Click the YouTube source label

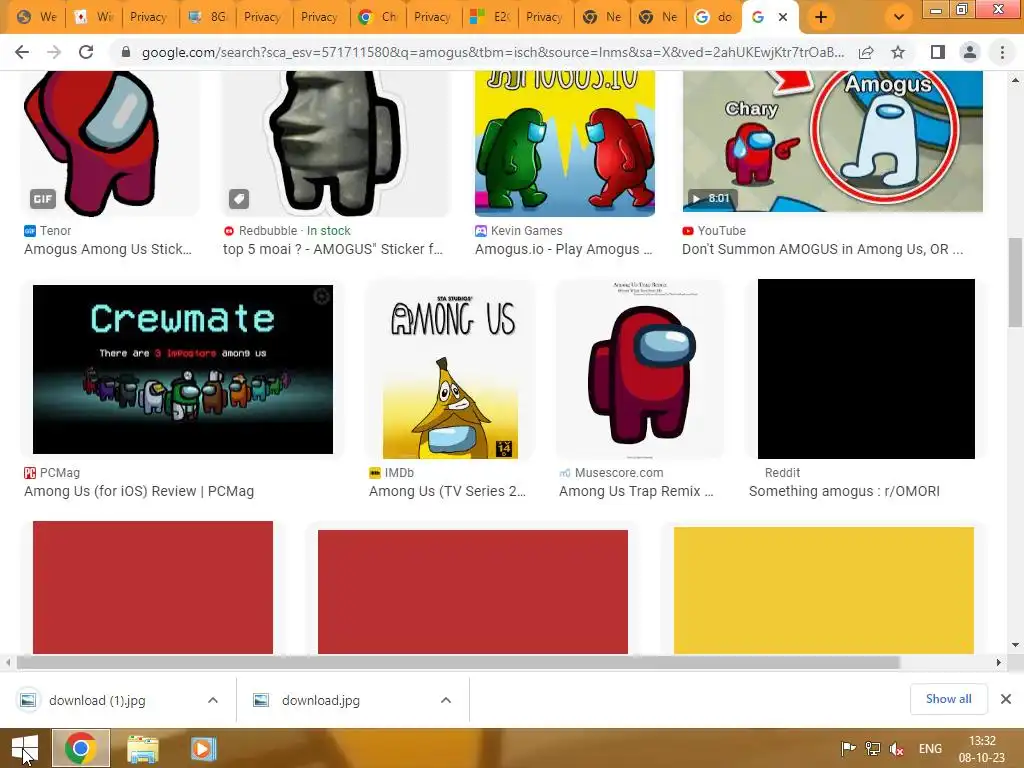714,231
